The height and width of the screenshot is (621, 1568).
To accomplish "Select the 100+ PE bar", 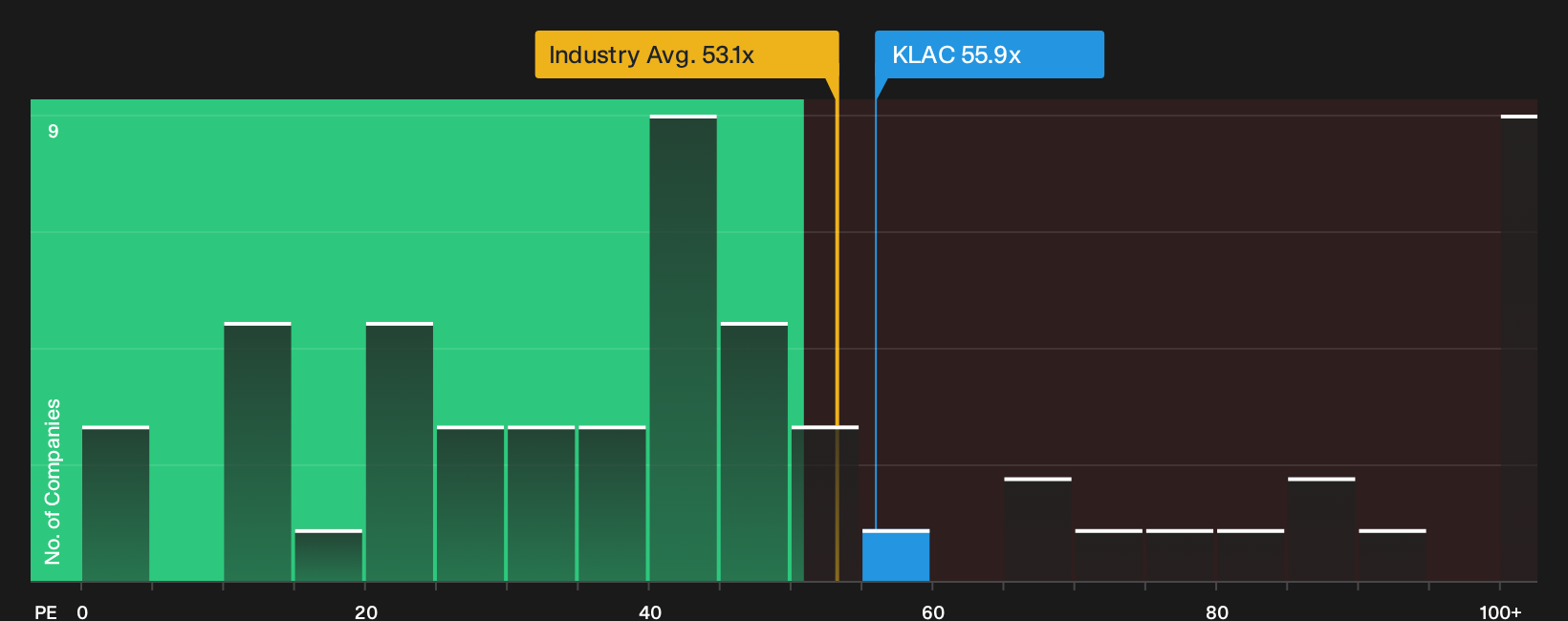I will [1519, 349].
